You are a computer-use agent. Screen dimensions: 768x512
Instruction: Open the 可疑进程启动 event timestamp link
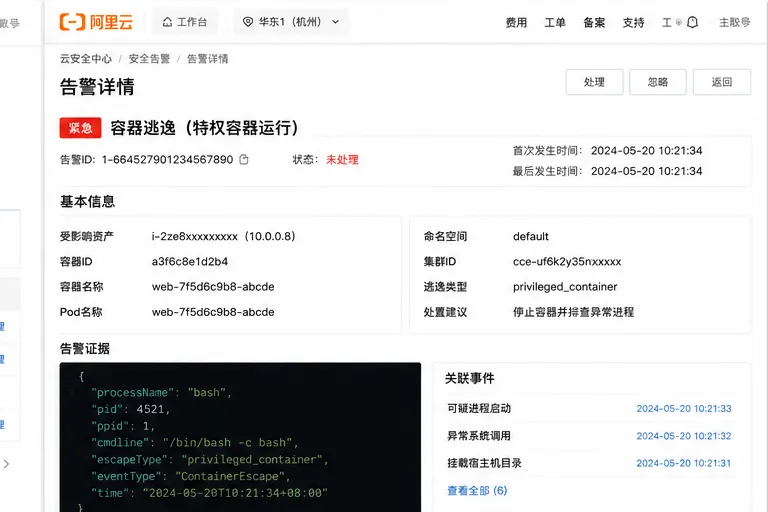pos(684,409)
